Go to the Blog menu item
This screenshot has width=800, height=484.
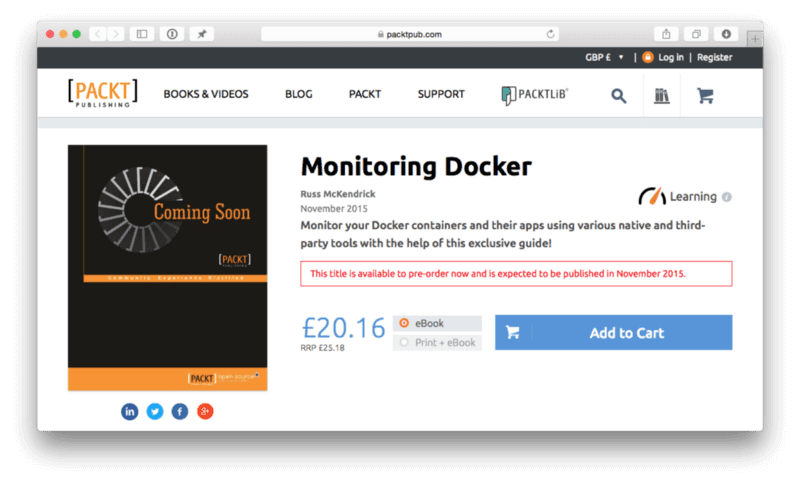pyautogui.click(x=299, y=95)
